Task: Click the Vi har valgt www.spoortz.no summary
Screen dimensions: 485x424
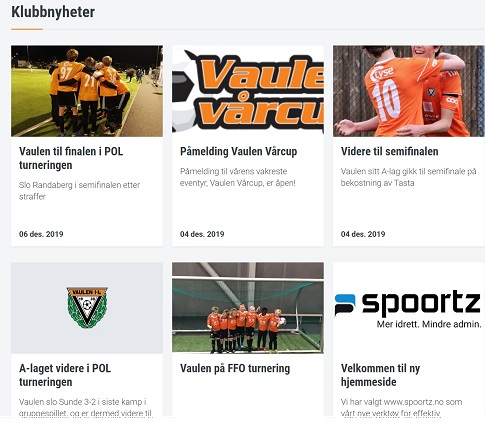Action: click(401, 407)
